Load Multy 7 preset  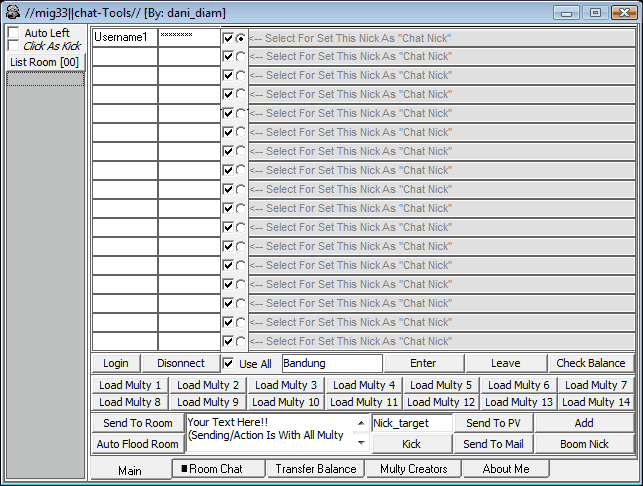[x=596, y=385]
